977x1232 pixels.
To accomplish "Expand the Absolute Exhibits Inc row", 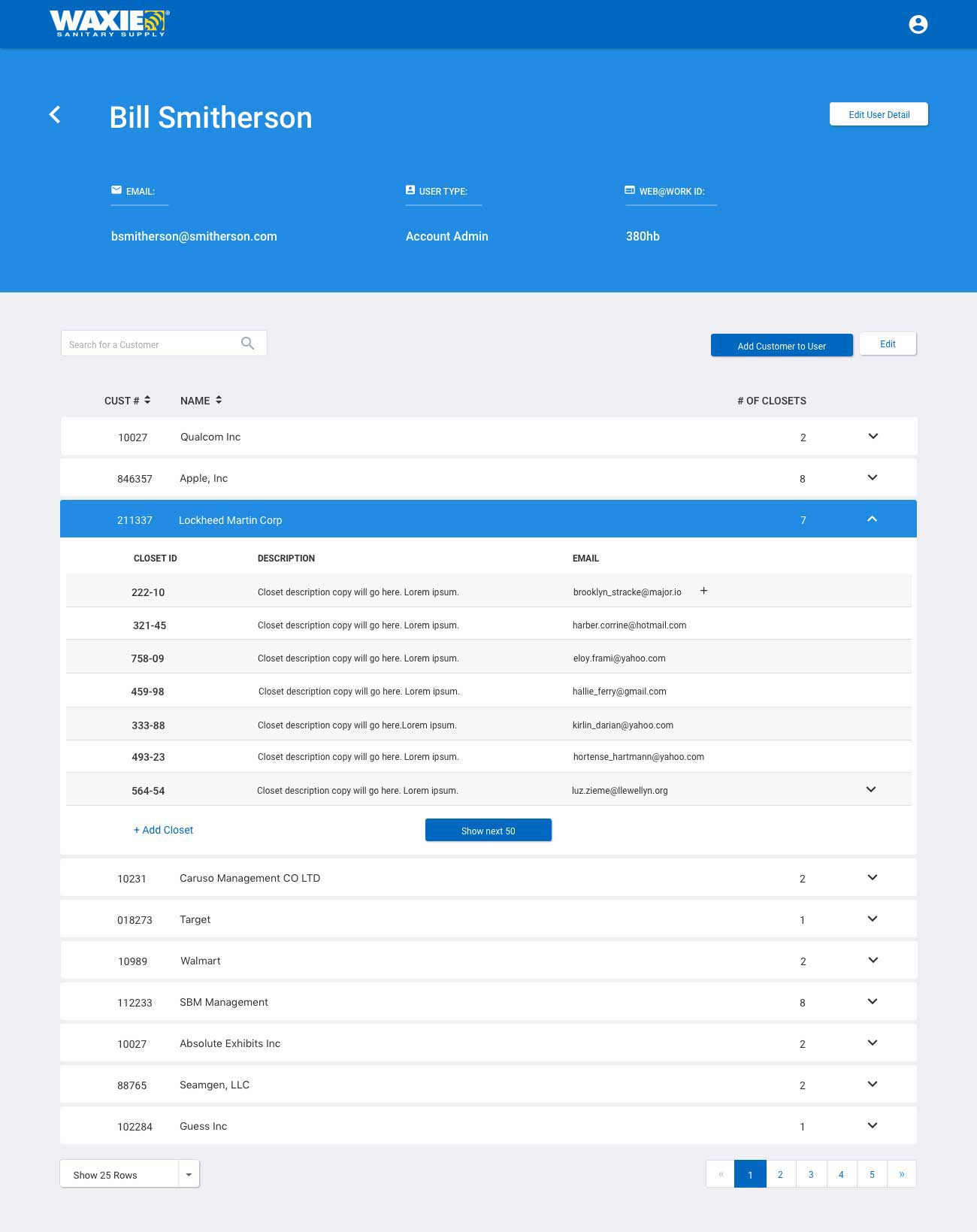I will pos(873,1043).
